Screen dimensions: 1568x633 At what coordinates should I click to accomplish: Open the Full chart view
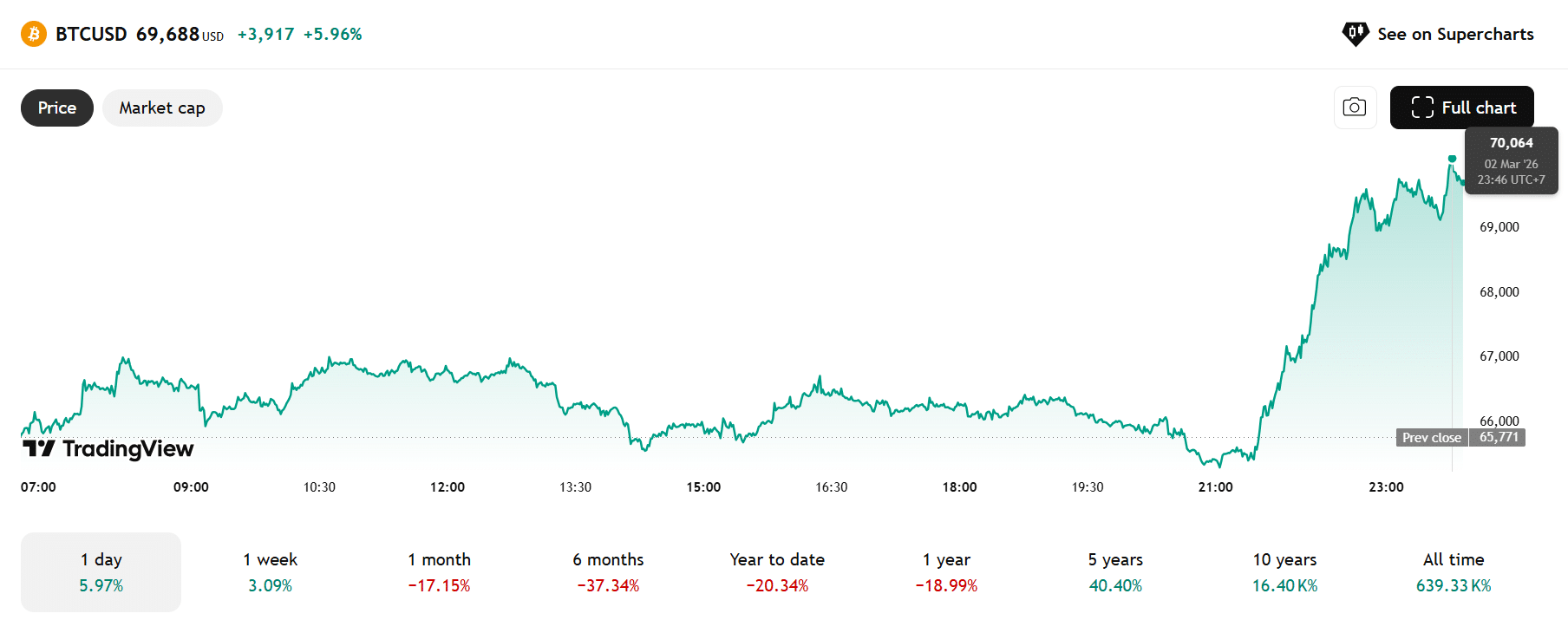[1461, 108]
